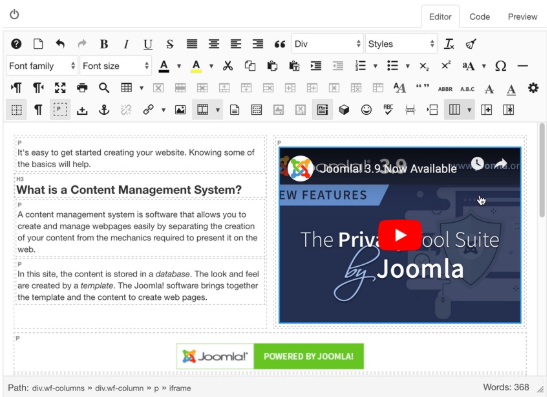This screenshot has width=547, height=397.
Task: Toggle fullscreen editor mode
Action: pyautogui.click(x=60, y=88)
